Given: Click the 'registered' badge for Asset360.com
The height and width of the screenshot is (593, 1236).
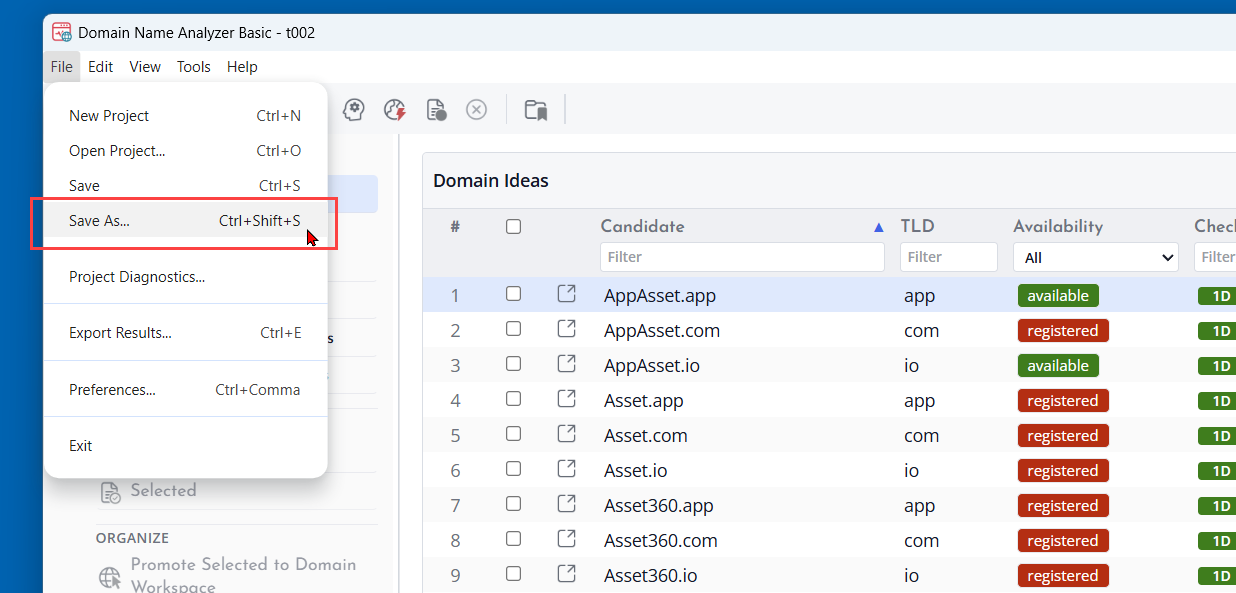Looking at the screenshot, I should (1063, 540).
